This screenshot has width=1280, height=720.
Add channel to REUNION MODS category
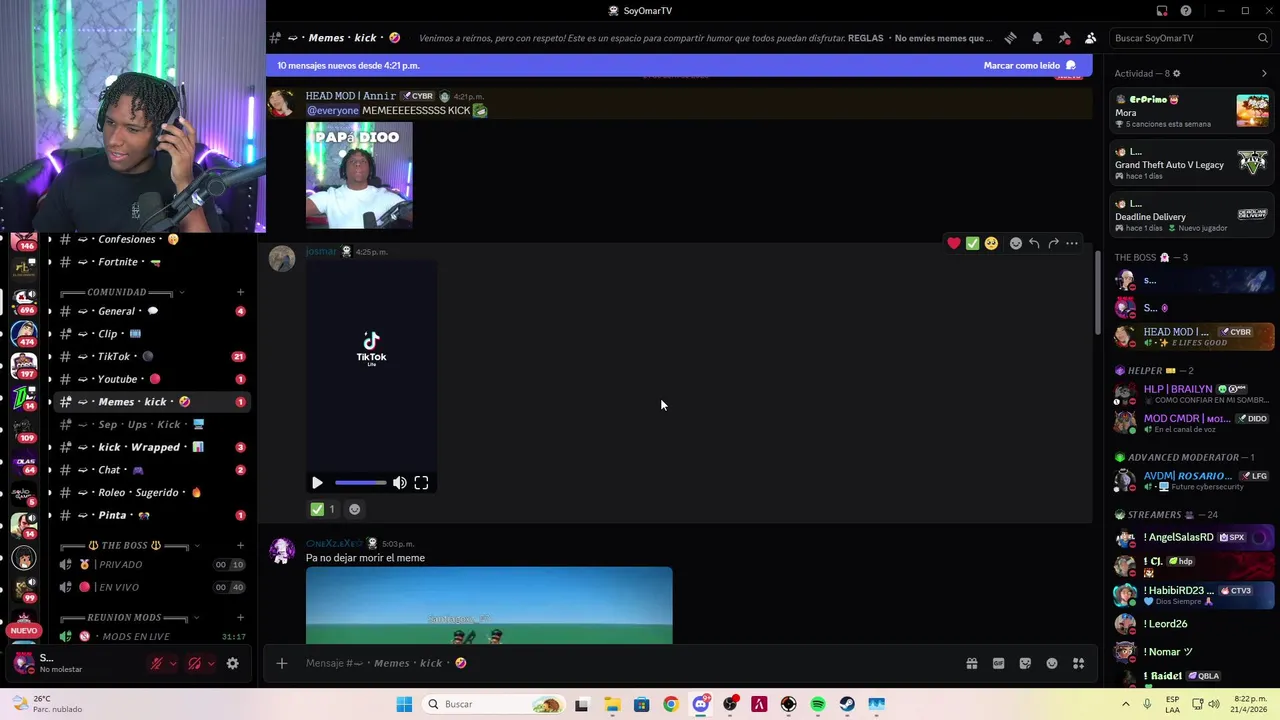point(240,617)
